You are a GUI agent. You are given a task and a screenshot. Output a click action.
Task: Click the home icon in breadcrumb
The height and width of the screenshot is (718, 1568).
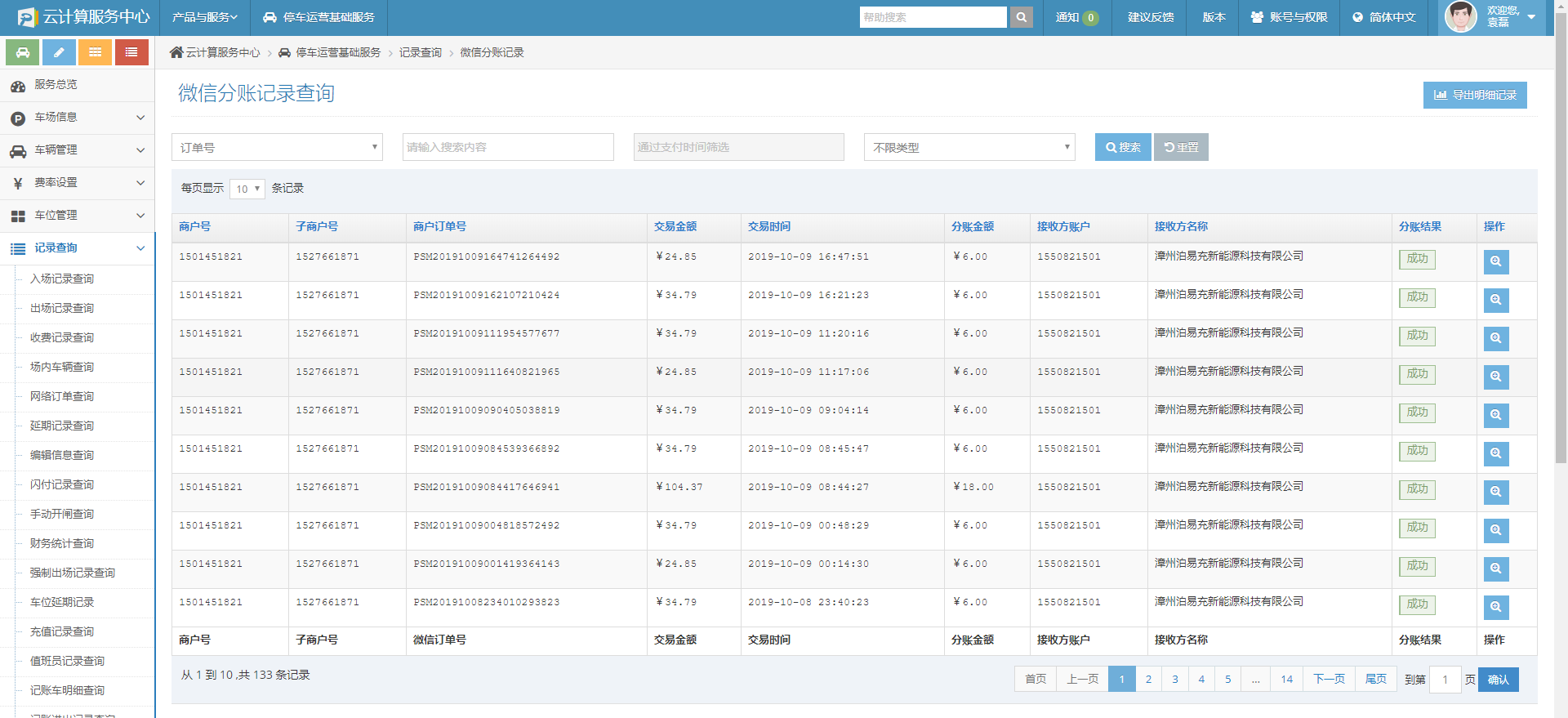point(176,52)
